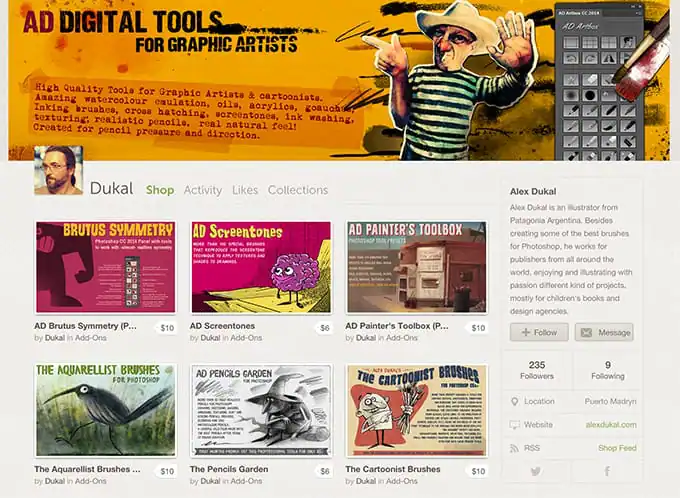The image size is (680, 498).
Task: Click the Alex Dukal name heading
Action: (x=533, y=191)
